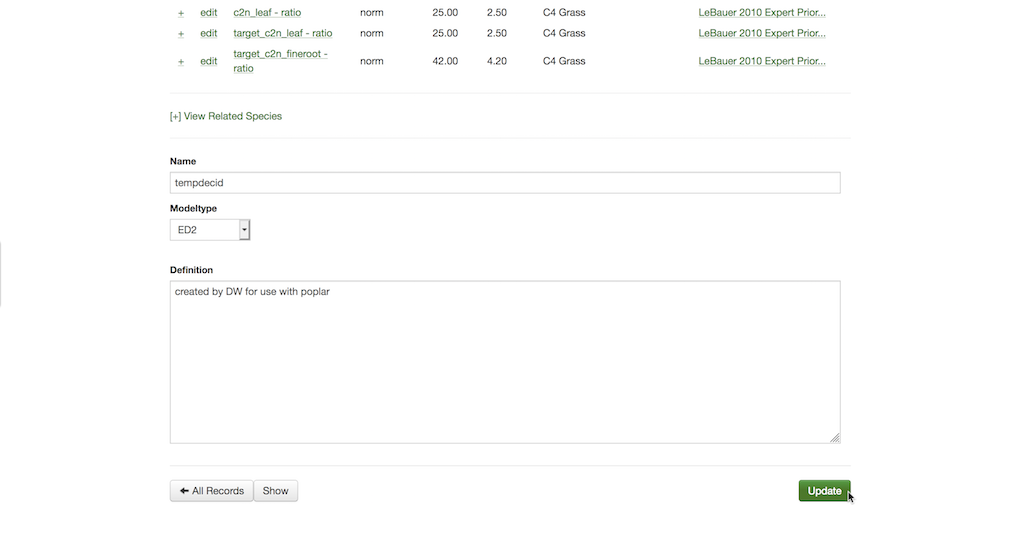This screenshot has width=1024, height=552.
Task: Open LeBauer 2010 citation in c2n_leaf row
Action: pos(762,13)
